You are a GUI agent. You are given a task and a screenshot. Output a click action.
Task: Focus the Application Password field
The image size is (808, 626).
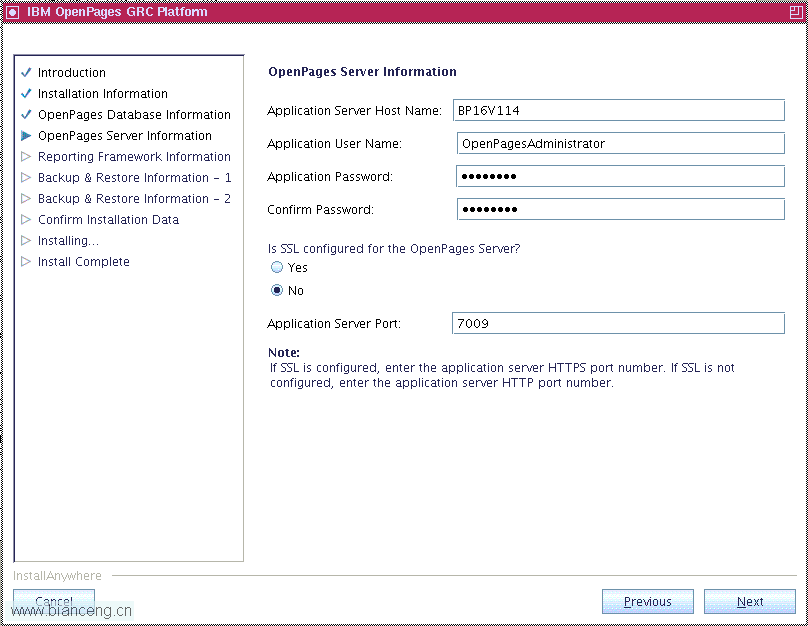620,176
